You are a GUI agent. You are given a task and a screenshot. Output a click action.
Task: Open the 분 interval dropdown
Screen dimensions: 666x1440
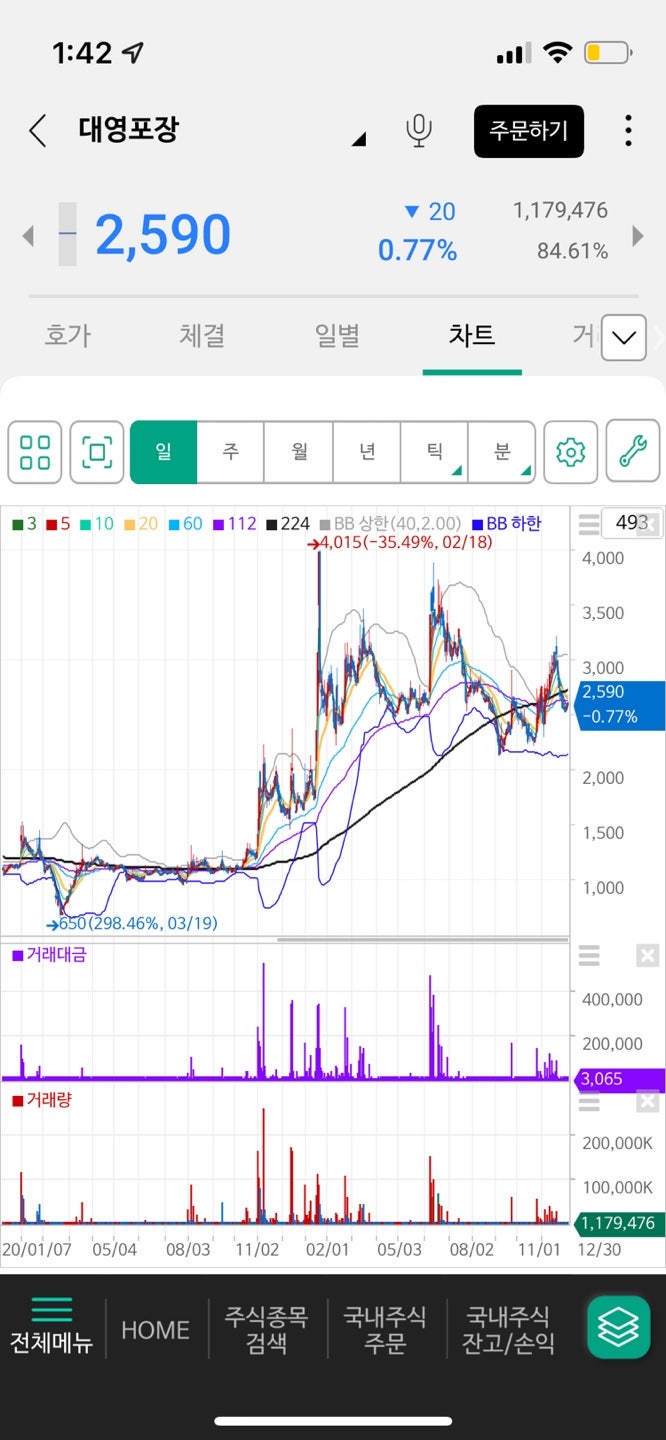click(502, 452)
